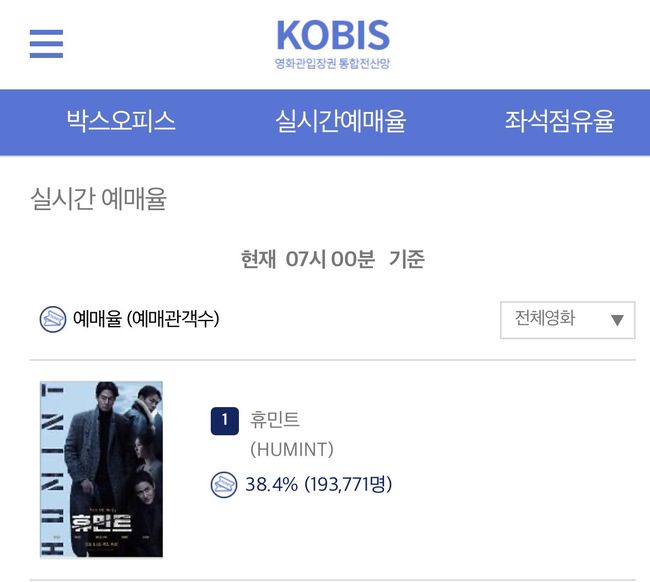This screenshot has height=582, width=650.
Task: Click the arrow on the 전체영화 dropdown
Action: pyautogui.click(x=617, y=320)
